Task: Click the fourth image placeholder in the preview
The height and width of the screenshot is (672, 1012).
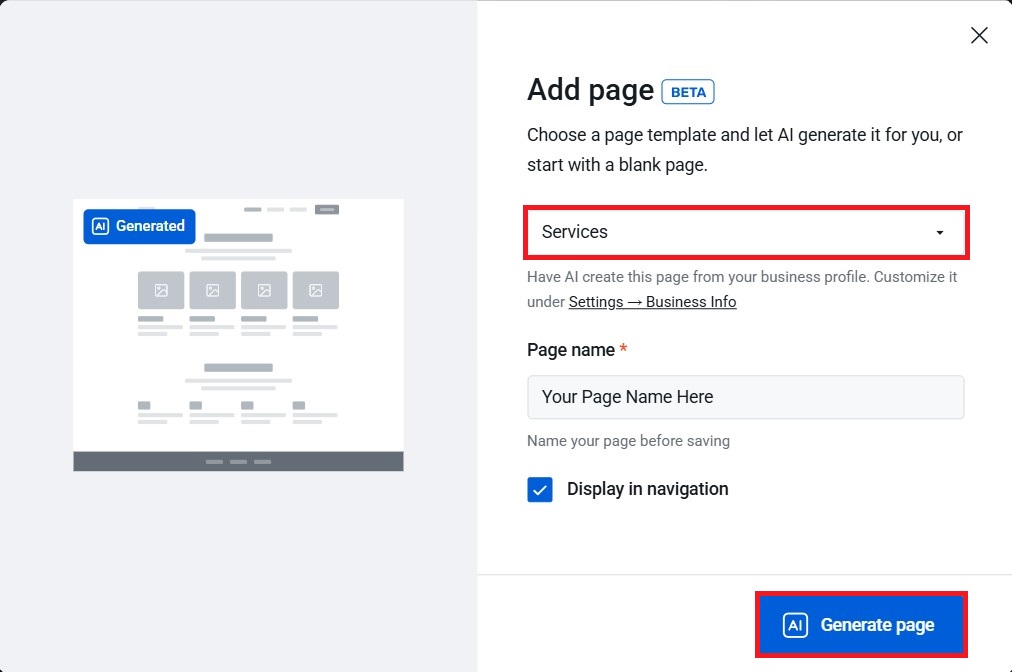Action: point(315,290)
